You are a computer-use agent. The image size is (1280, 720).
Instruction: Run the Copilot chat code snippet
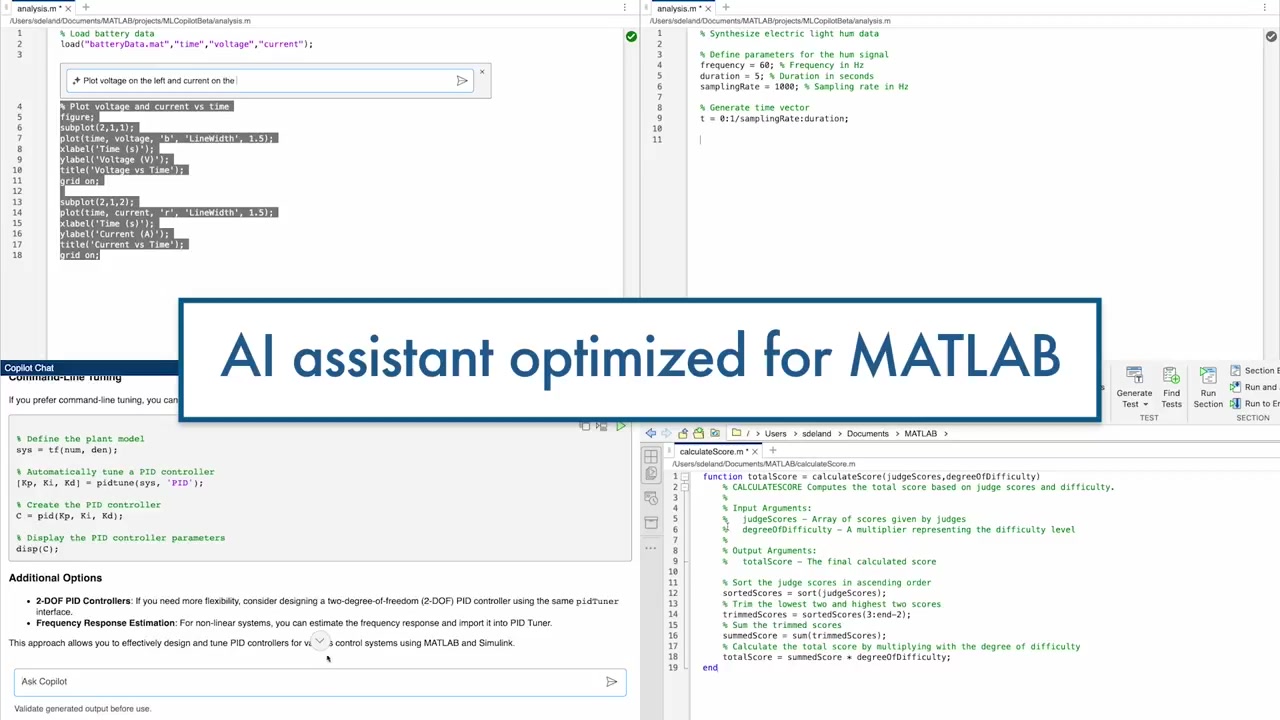point(620,427)
